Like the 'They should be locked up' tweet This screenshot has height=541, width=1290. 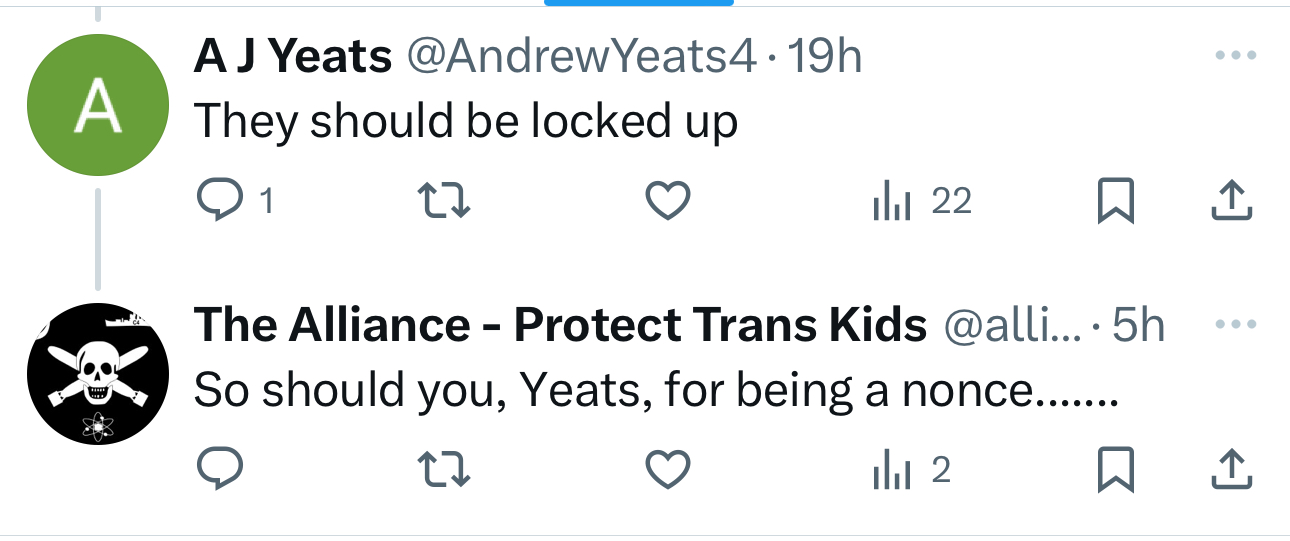tap(665, 203)
